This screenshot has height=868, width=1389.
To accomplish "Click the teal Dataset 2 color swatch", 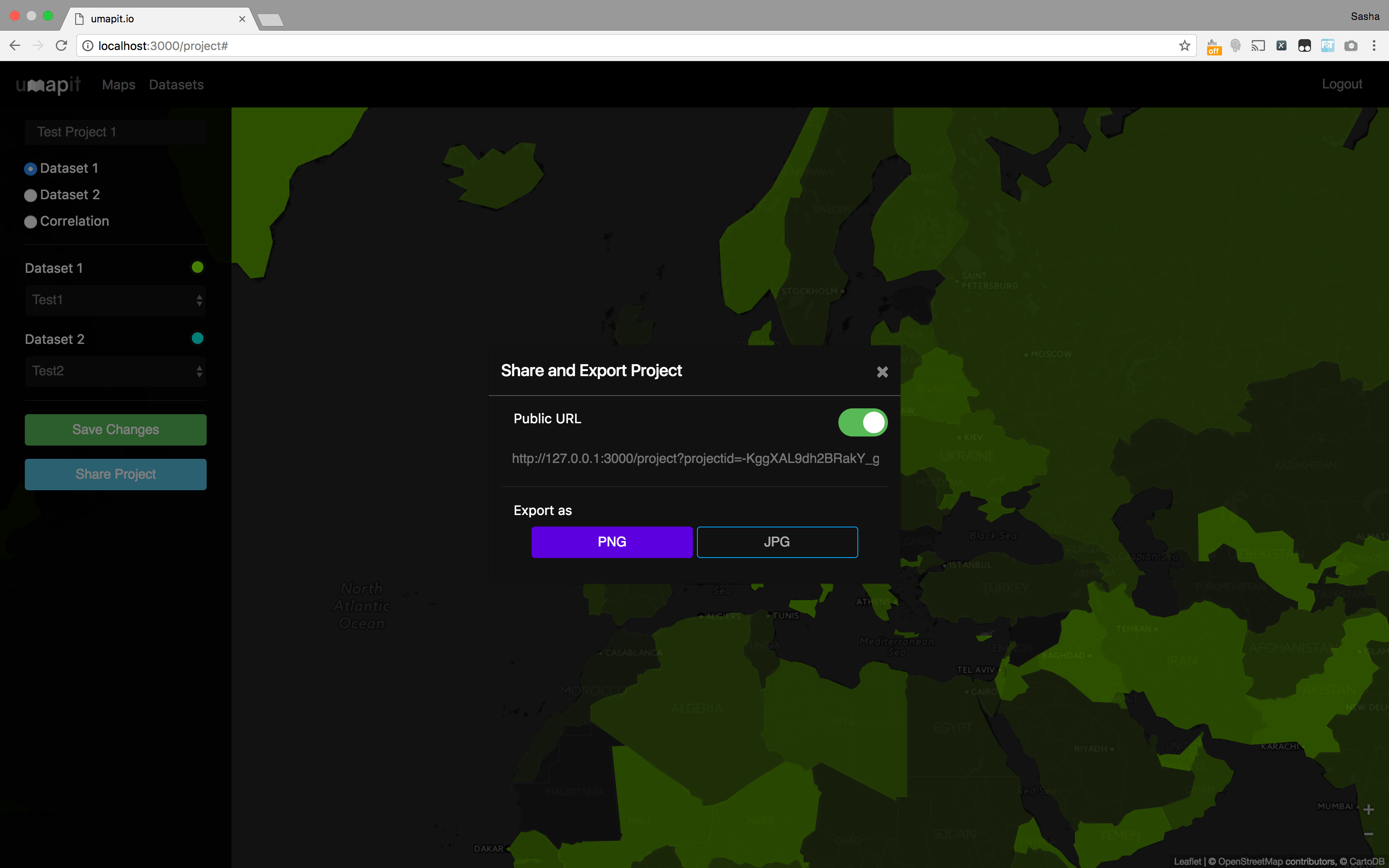I will [x=198, y=339].
